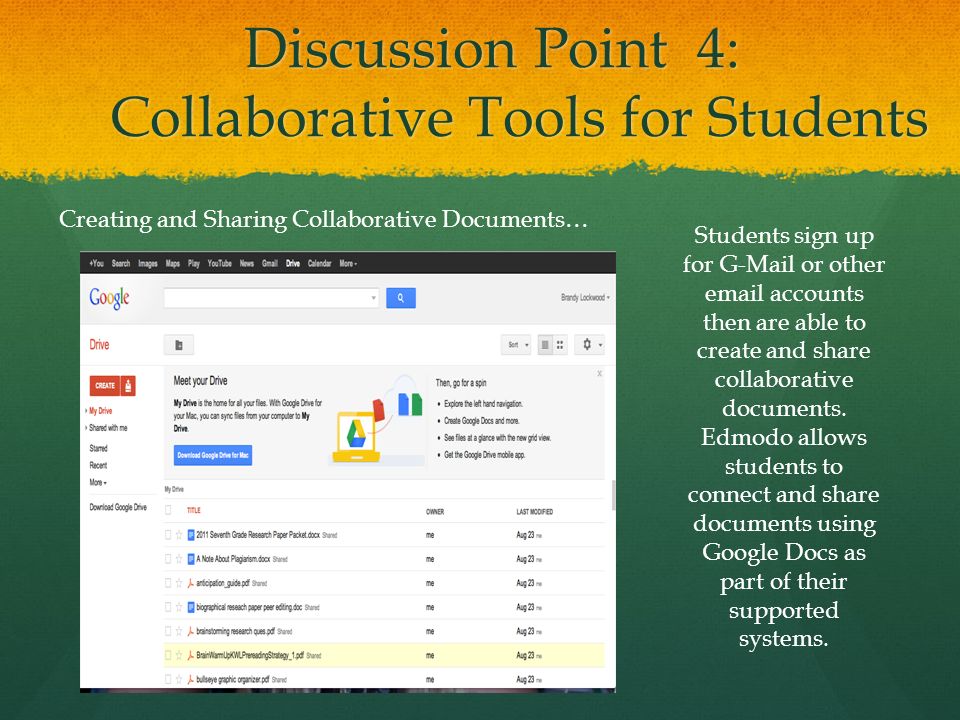Switch to list view

(545, 345)
